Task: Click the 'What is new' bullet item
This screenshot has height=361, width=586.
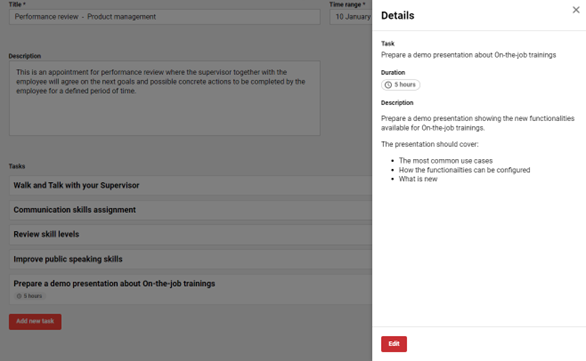Action: pos(418,179)
